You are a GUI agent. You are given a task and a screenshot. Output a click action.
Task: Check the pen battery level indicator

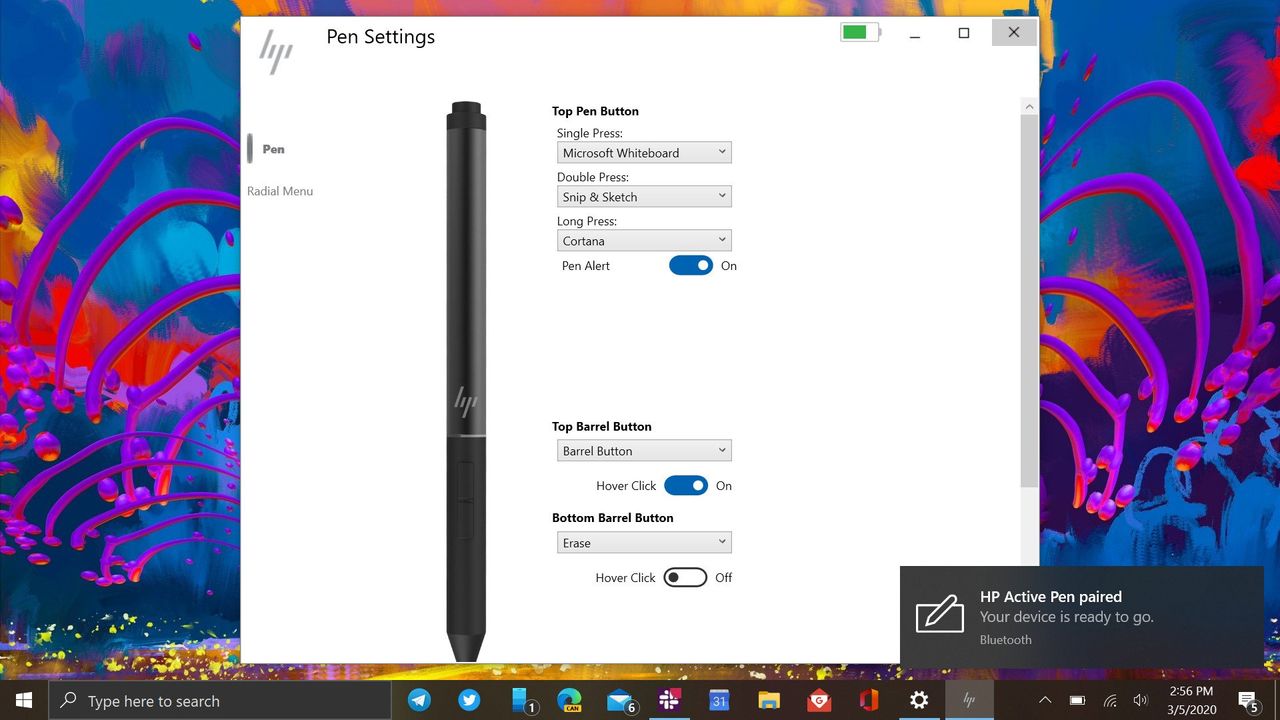[861, 33]
